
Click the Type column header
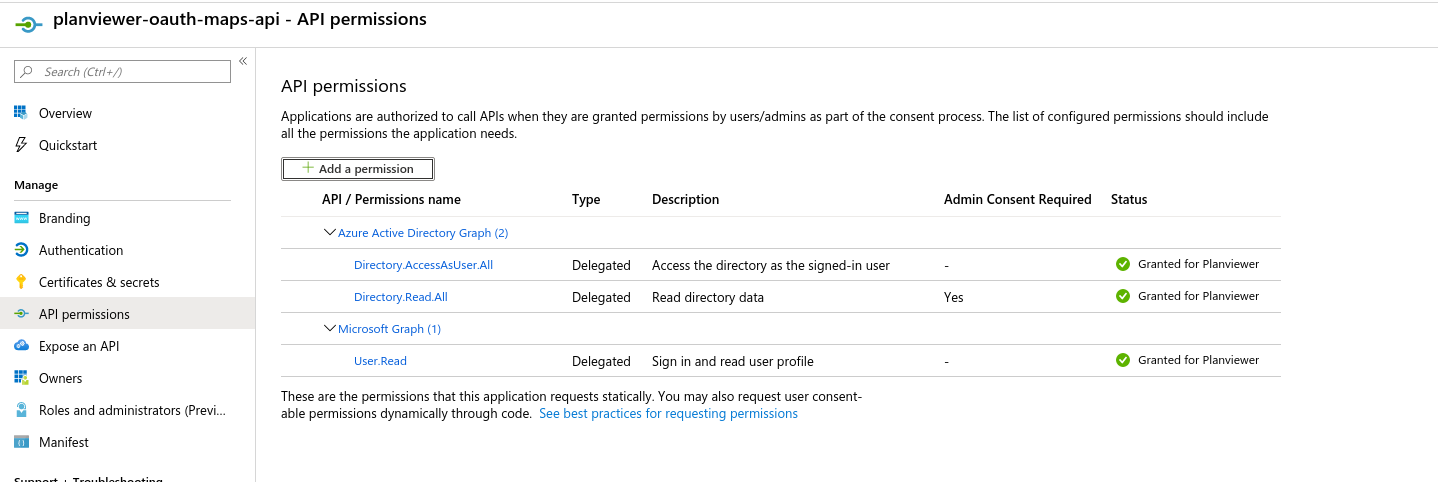coord(586,199)
